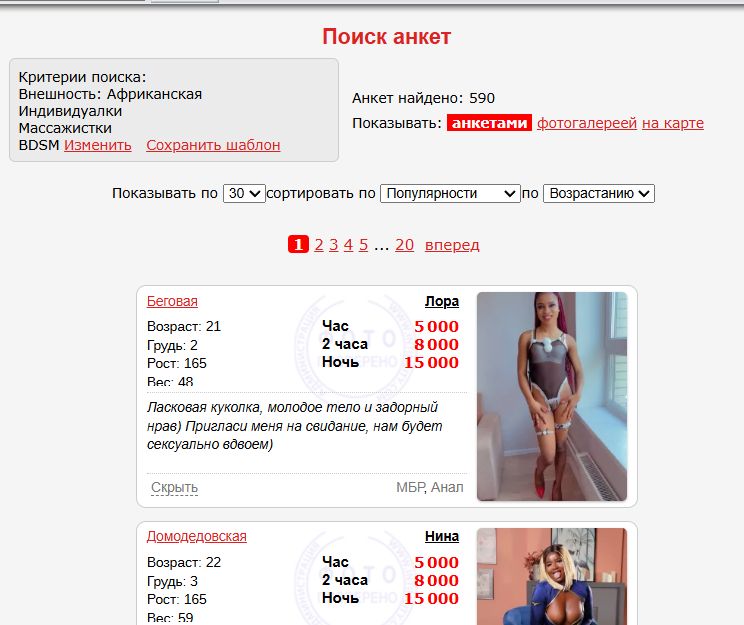Click the Внешность: Африканская criteria text
This screenshot has width=744, height=625.
110,94
